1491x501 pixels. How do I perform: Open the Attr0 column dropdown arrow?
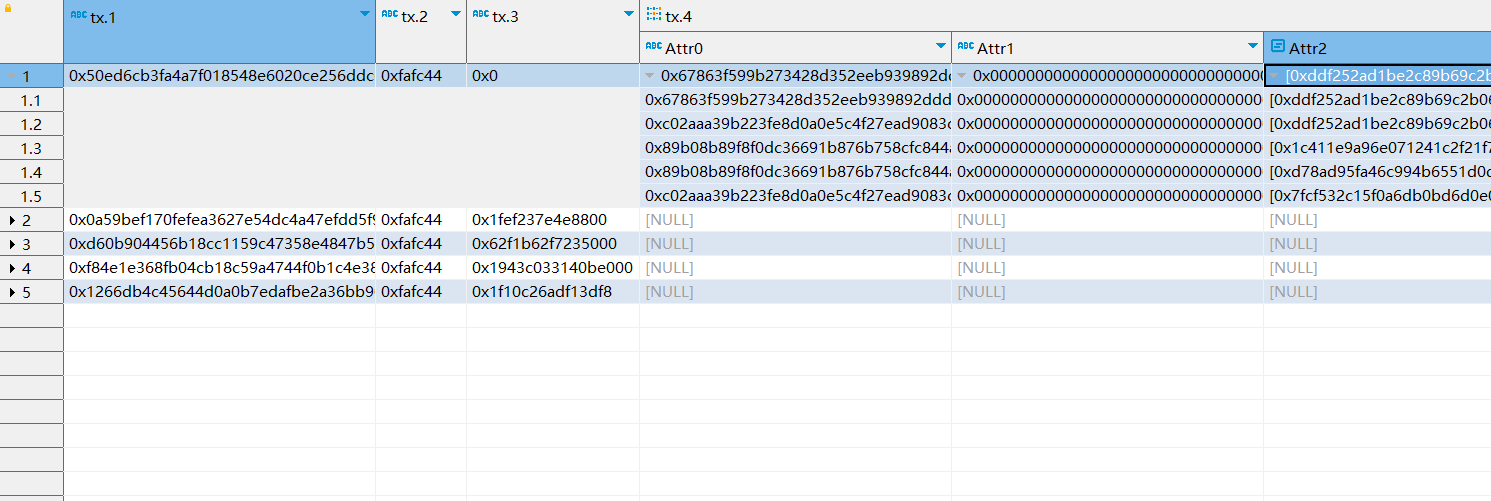click(x=940, y=46)
